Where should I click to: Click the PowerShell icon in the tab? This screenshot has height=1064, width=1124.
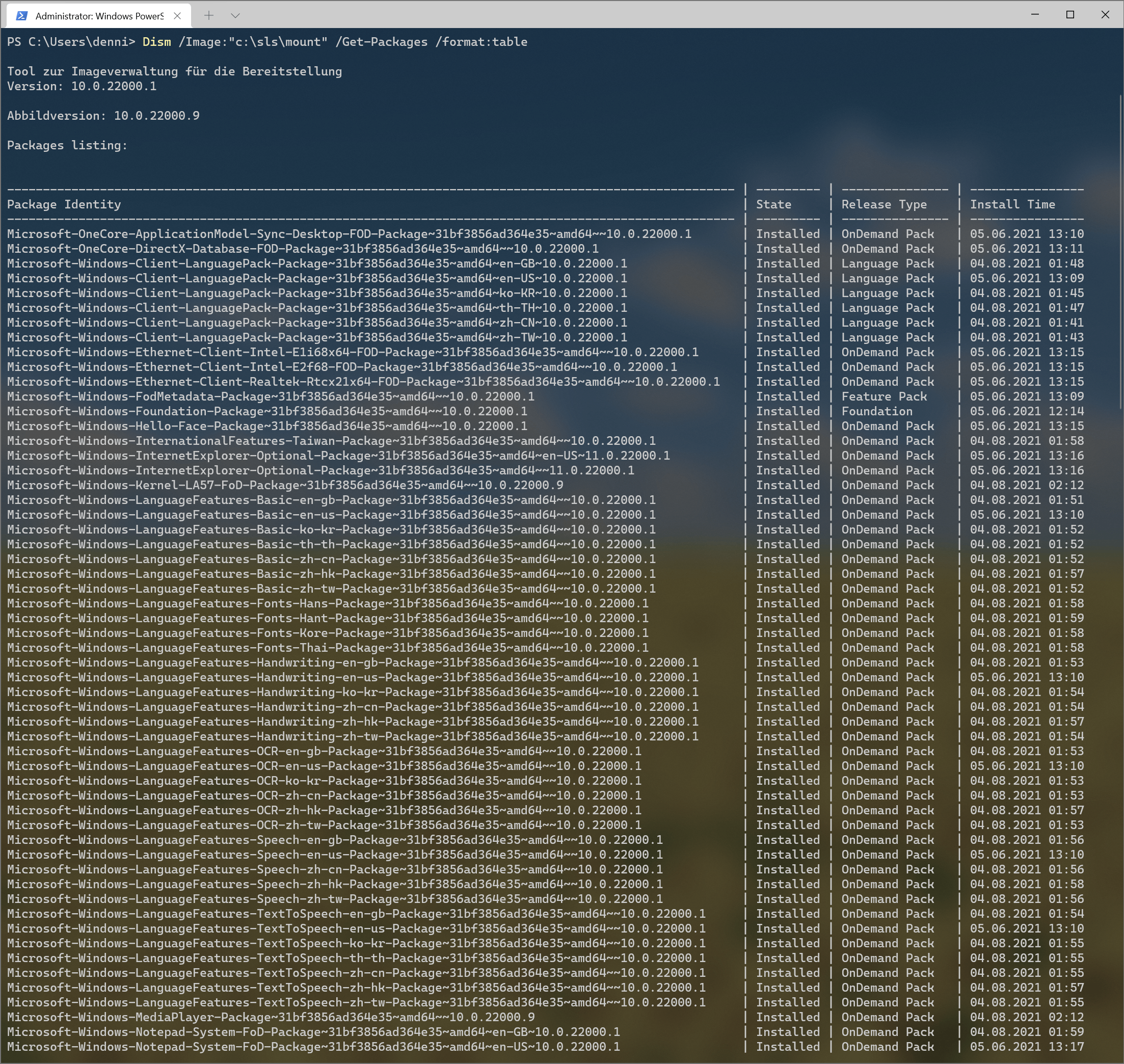click(22, 16)
